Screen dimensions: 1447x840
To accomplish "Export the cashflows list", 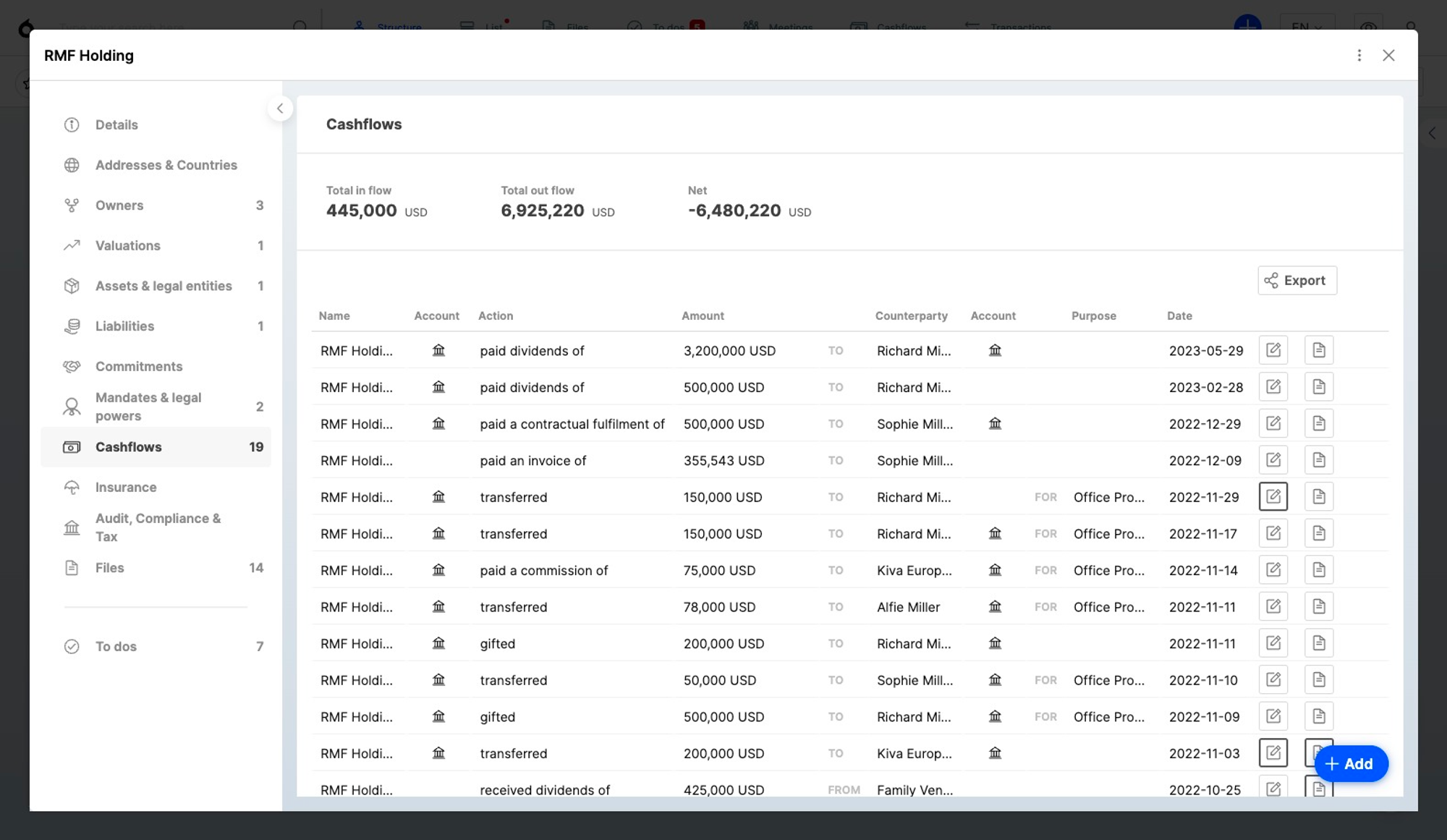I will pos(1297,280).
